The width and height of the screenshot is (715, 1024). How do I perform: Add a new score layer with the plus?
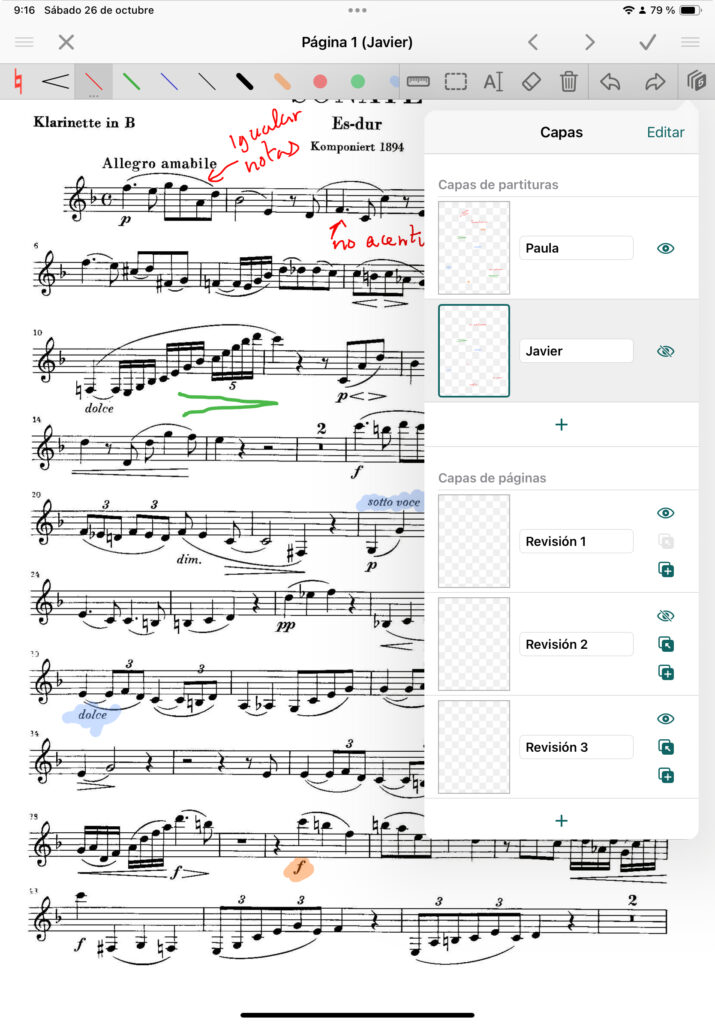[561, 424]
